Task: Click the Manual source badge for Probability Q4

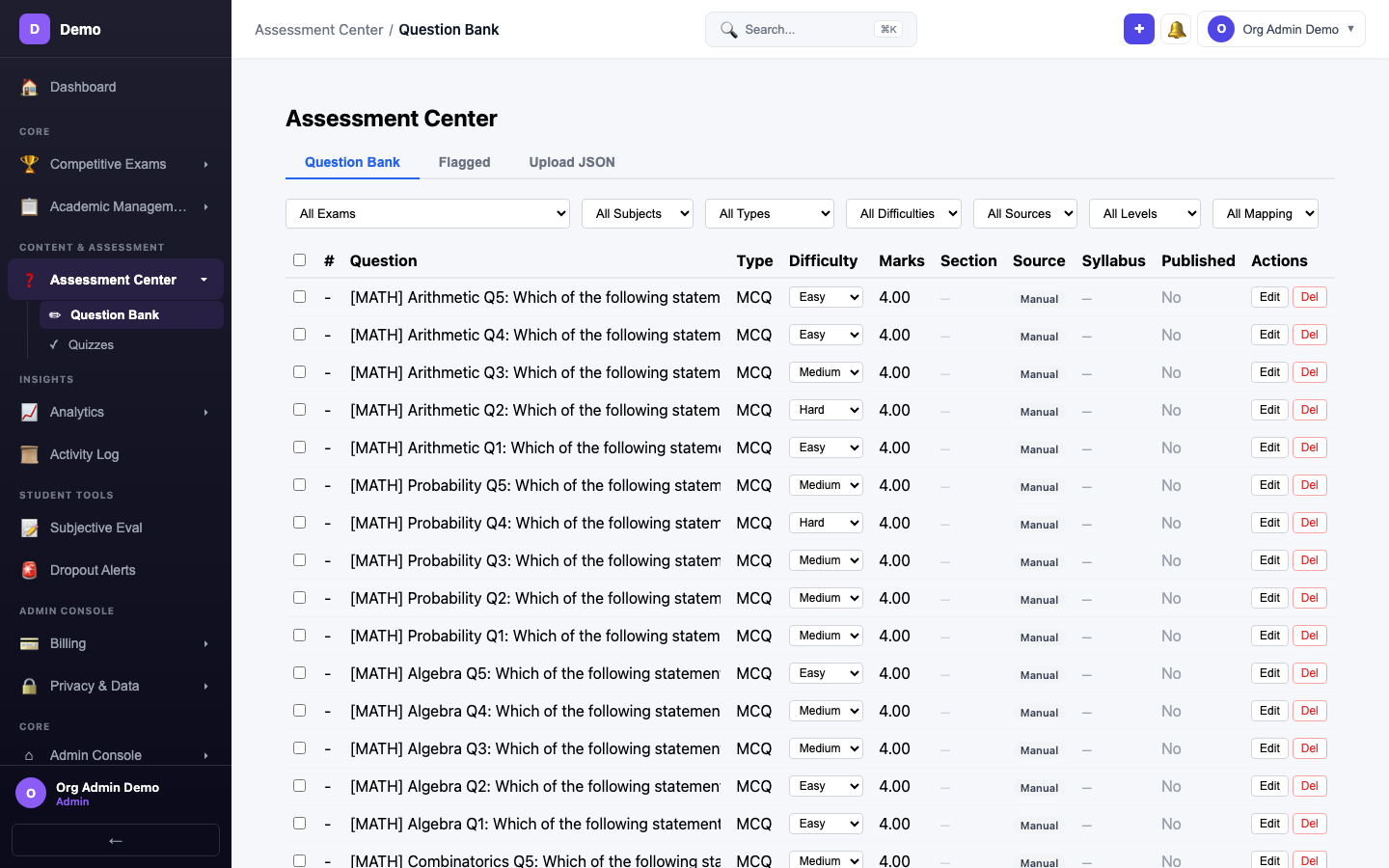Action: (1039, 525)
